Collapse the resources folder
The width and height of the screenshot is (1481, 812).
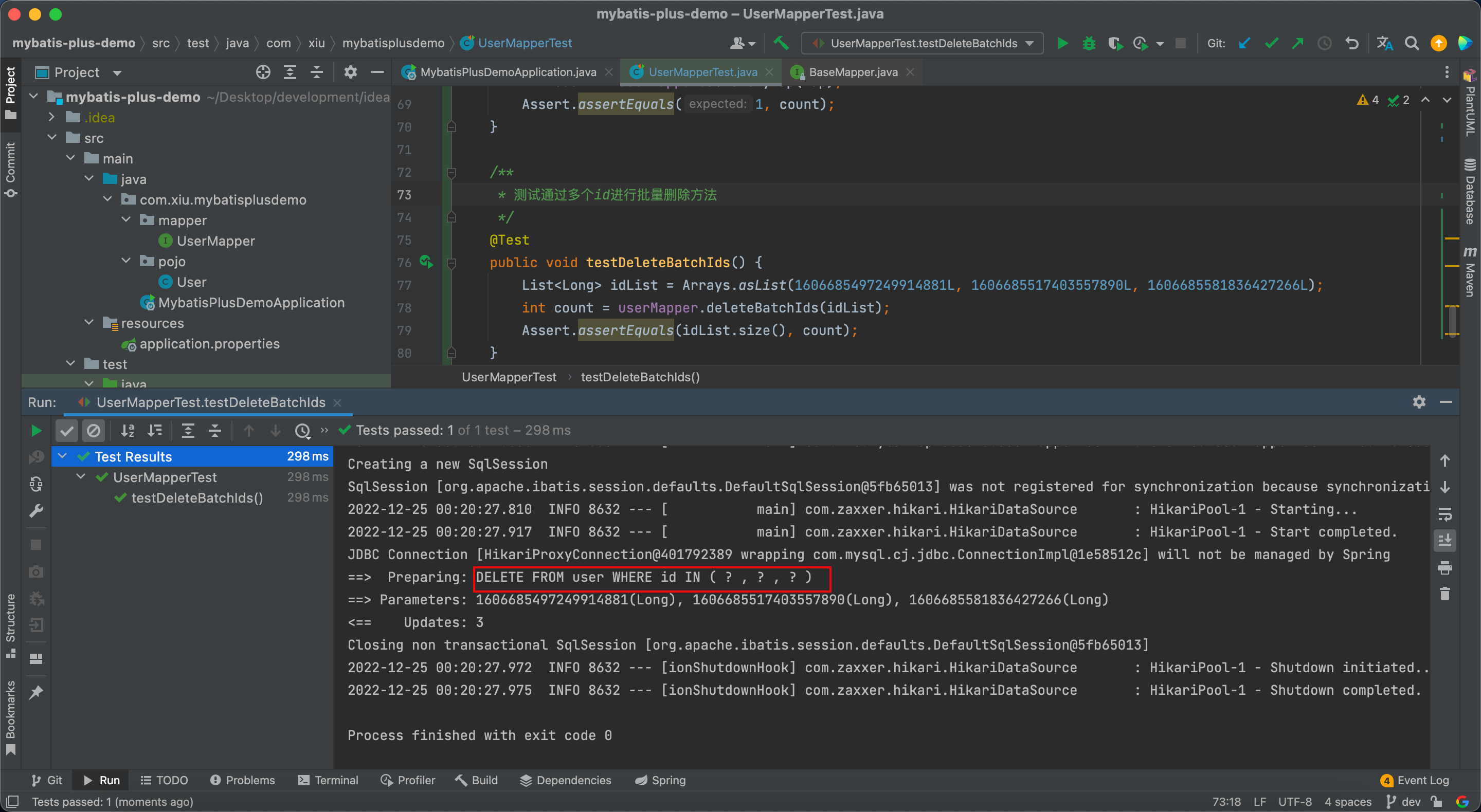click(x=89, y=323)
